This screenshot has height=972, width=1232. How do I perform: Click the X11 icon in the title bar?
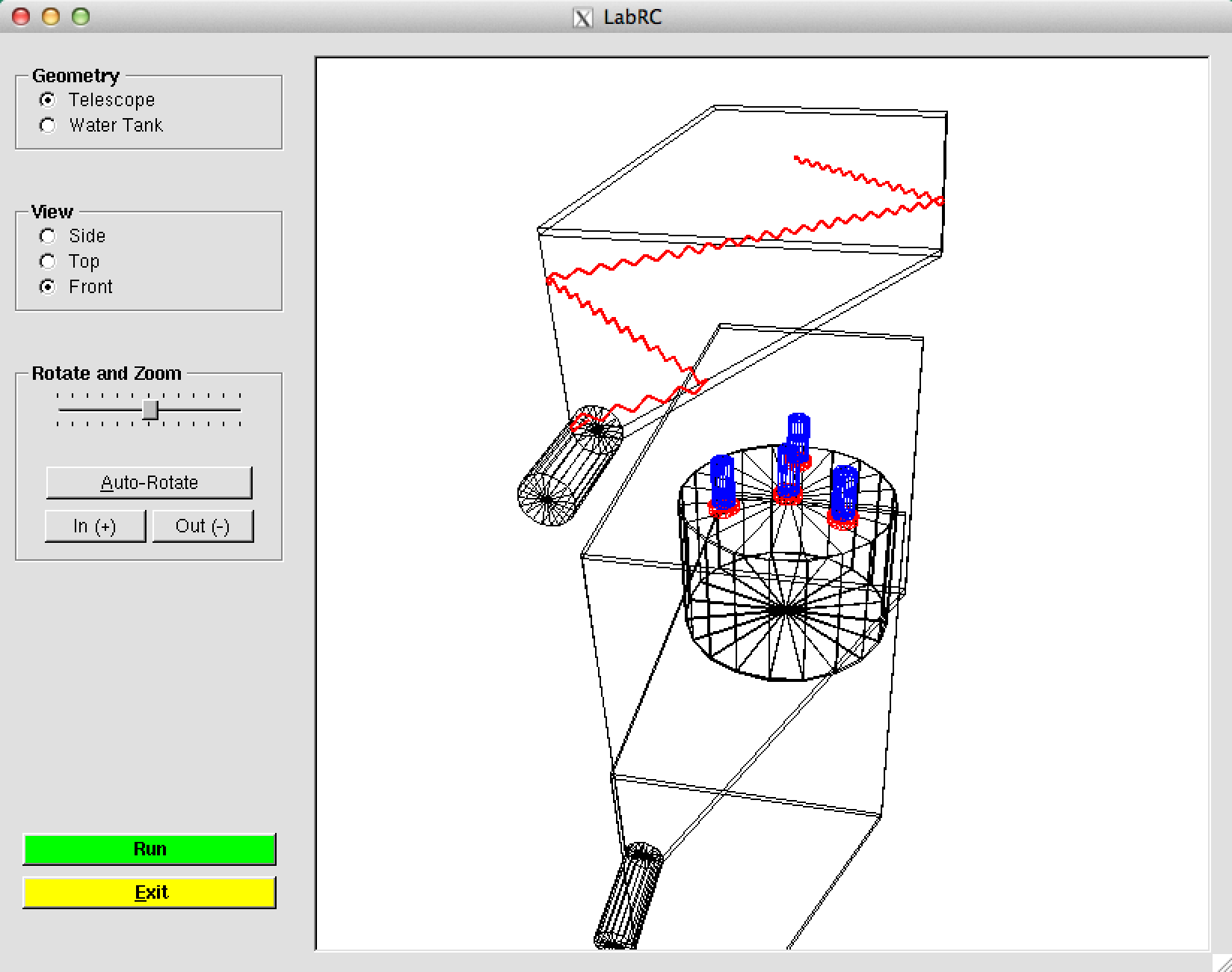583,17
